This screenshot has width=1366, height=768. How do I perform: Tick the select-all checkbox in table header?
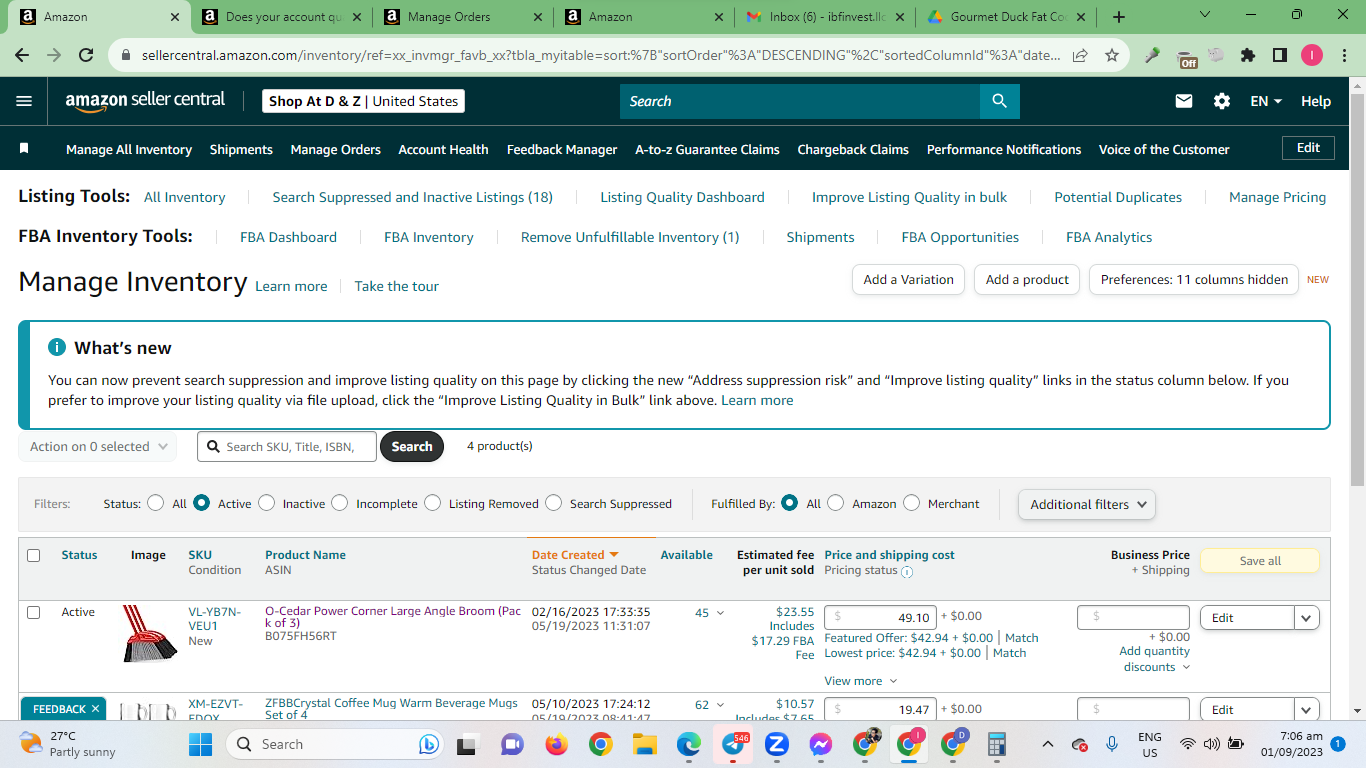tap(34, 555)
